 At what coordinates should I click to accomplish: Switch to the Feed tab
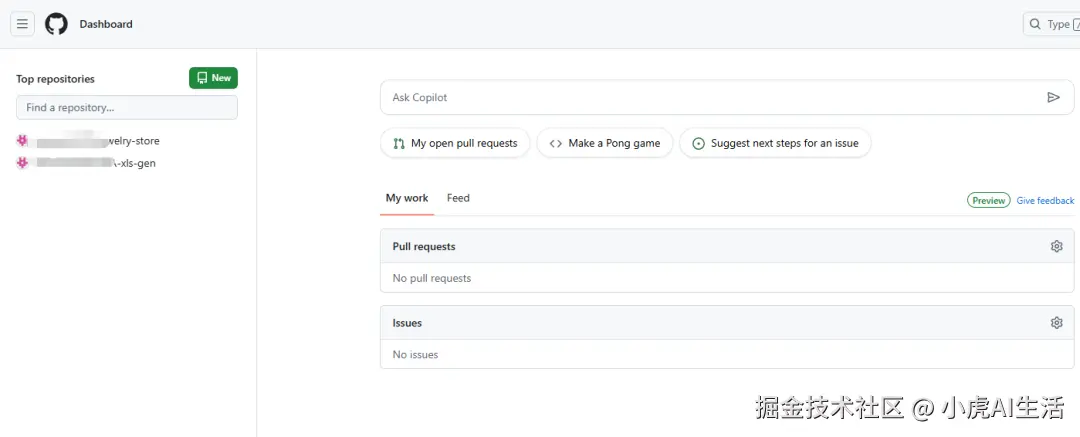(x=458, y=198)
